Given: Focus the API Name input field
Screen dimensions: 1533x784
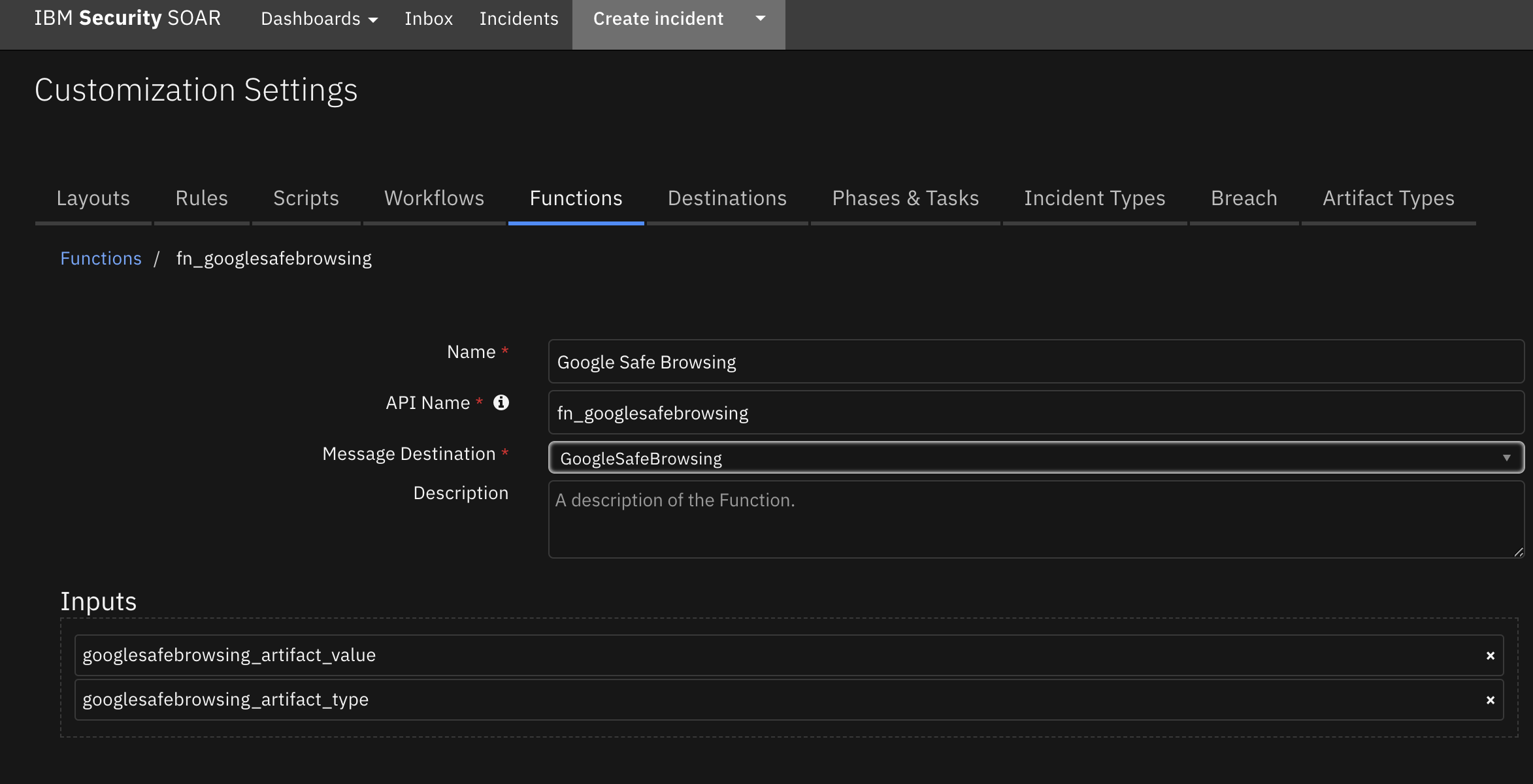Looking at the screenshot, I should tap(1036, 412).
